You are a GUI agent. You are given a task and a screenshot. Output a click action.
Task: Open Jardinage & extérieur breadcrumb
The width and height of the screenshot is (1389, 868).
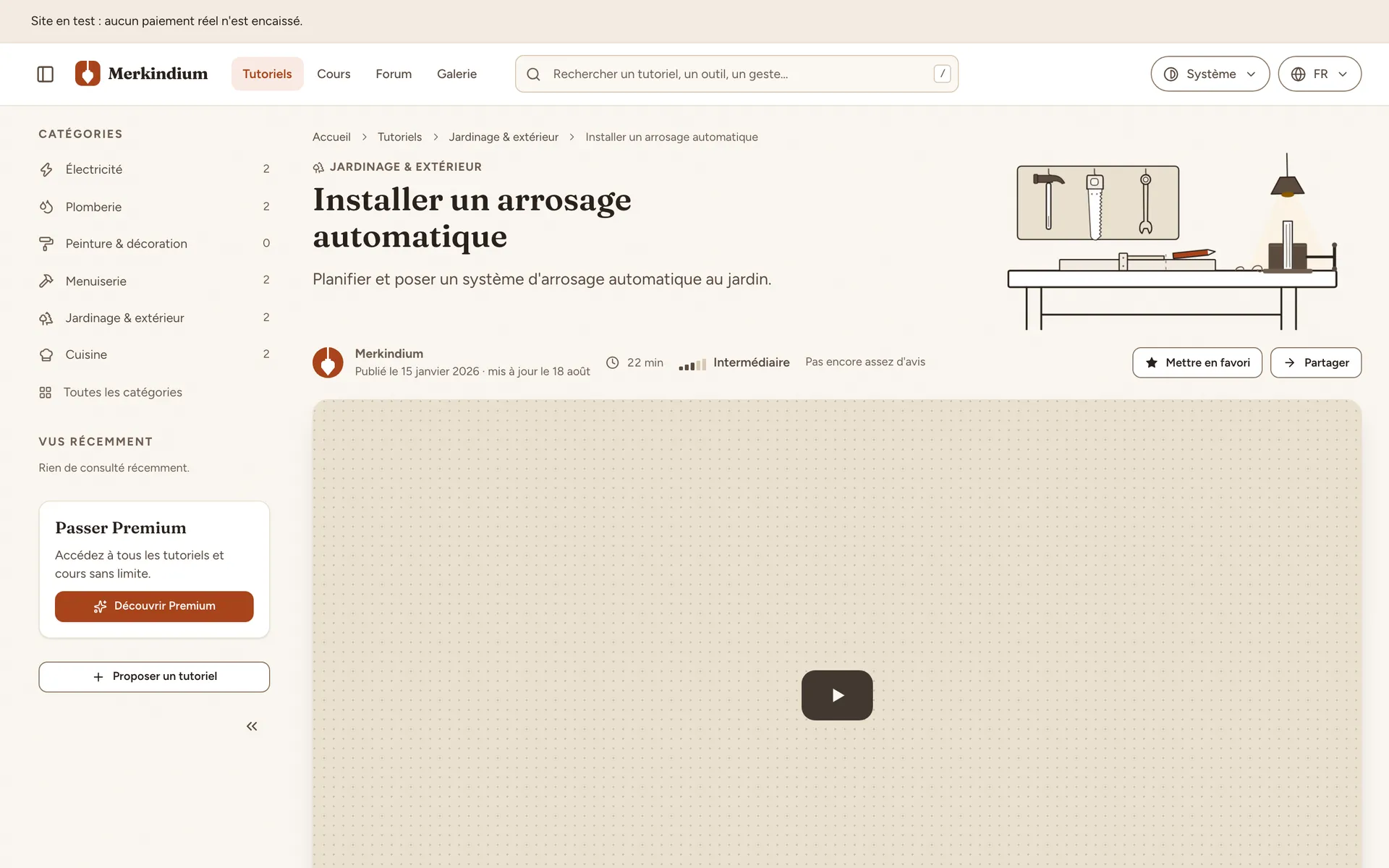504,137
